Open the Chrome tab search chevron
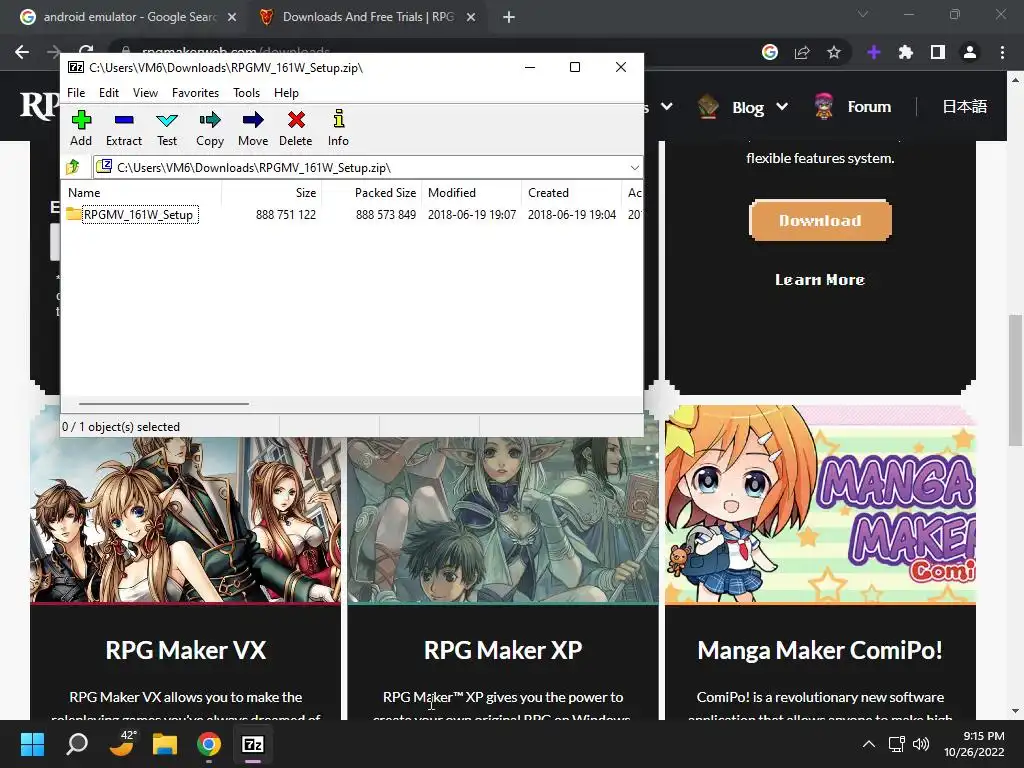 point(863,14)
